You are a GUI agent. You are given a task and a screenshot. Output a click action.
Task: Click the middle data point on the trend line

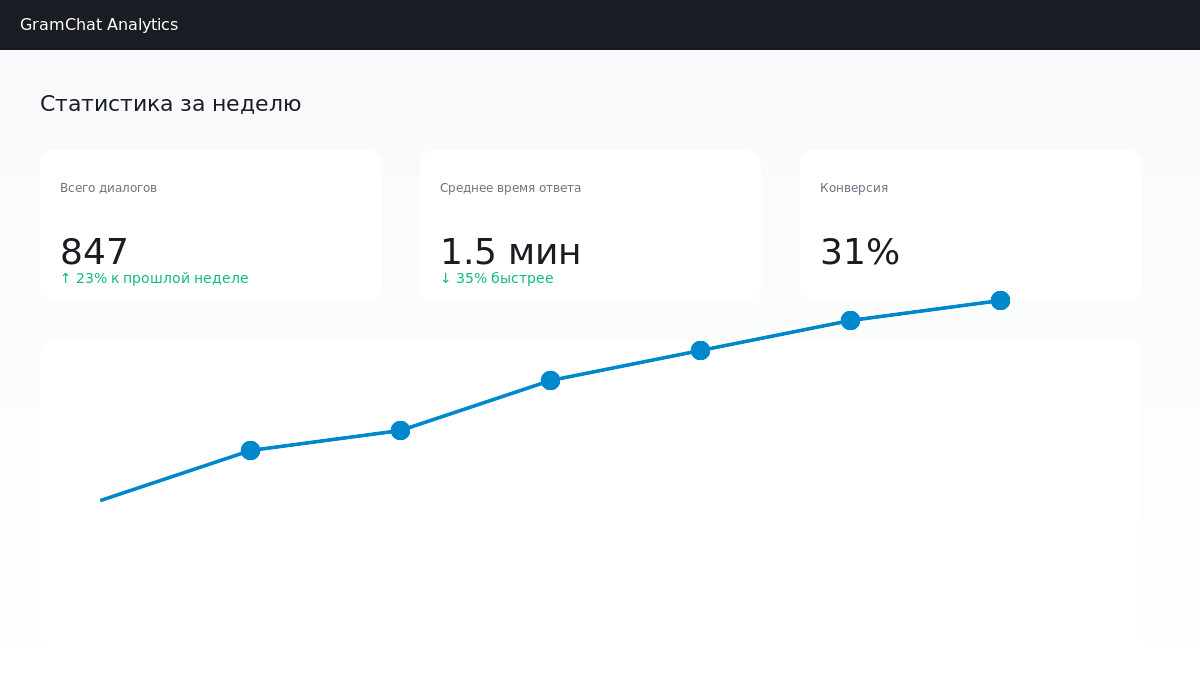tap(550, 380)
